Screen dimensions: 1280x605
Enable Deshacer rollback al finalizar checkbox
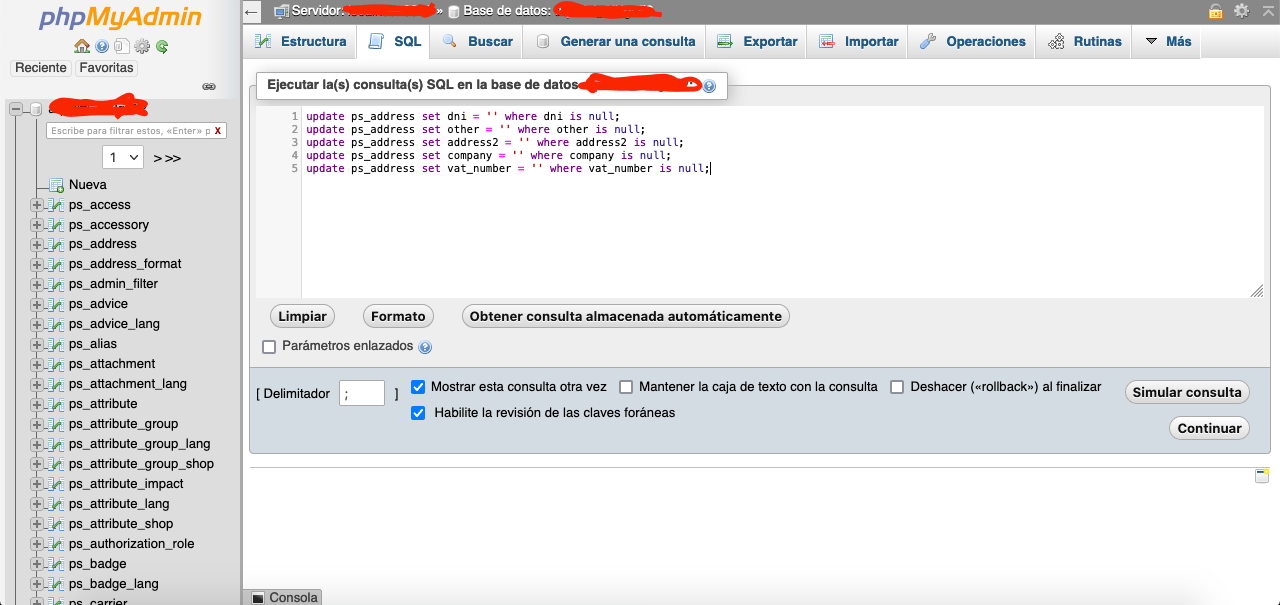click(897, 387)
